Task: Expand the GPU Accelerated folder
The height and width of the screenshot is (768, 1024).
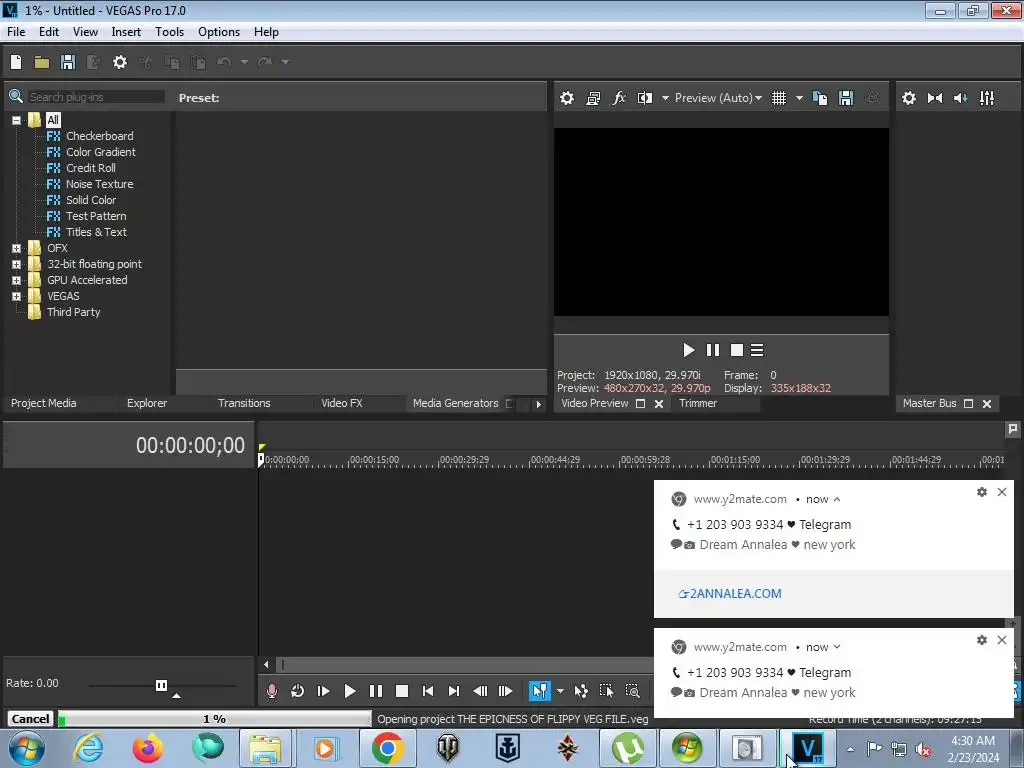Action: (x=16, y=280)
